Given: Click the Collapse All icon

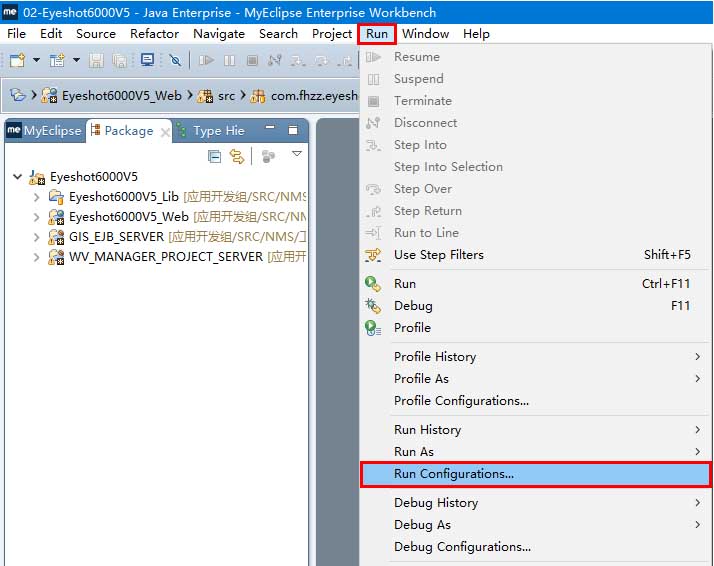Looking at the screenshot, I should tap(214, 156).
